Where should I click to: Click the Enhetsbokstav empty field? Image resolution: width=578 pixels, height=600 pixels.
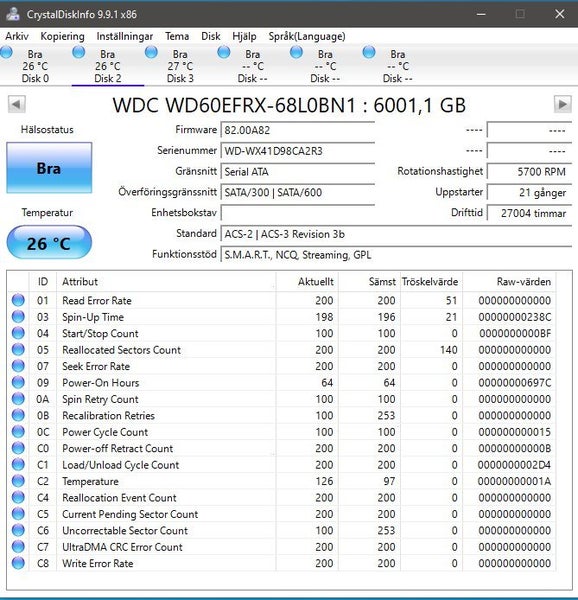click(298, 213)
